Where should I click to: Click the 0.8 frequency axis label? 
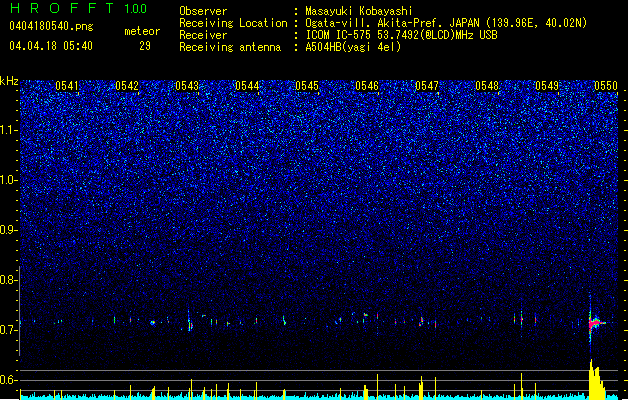9,280
